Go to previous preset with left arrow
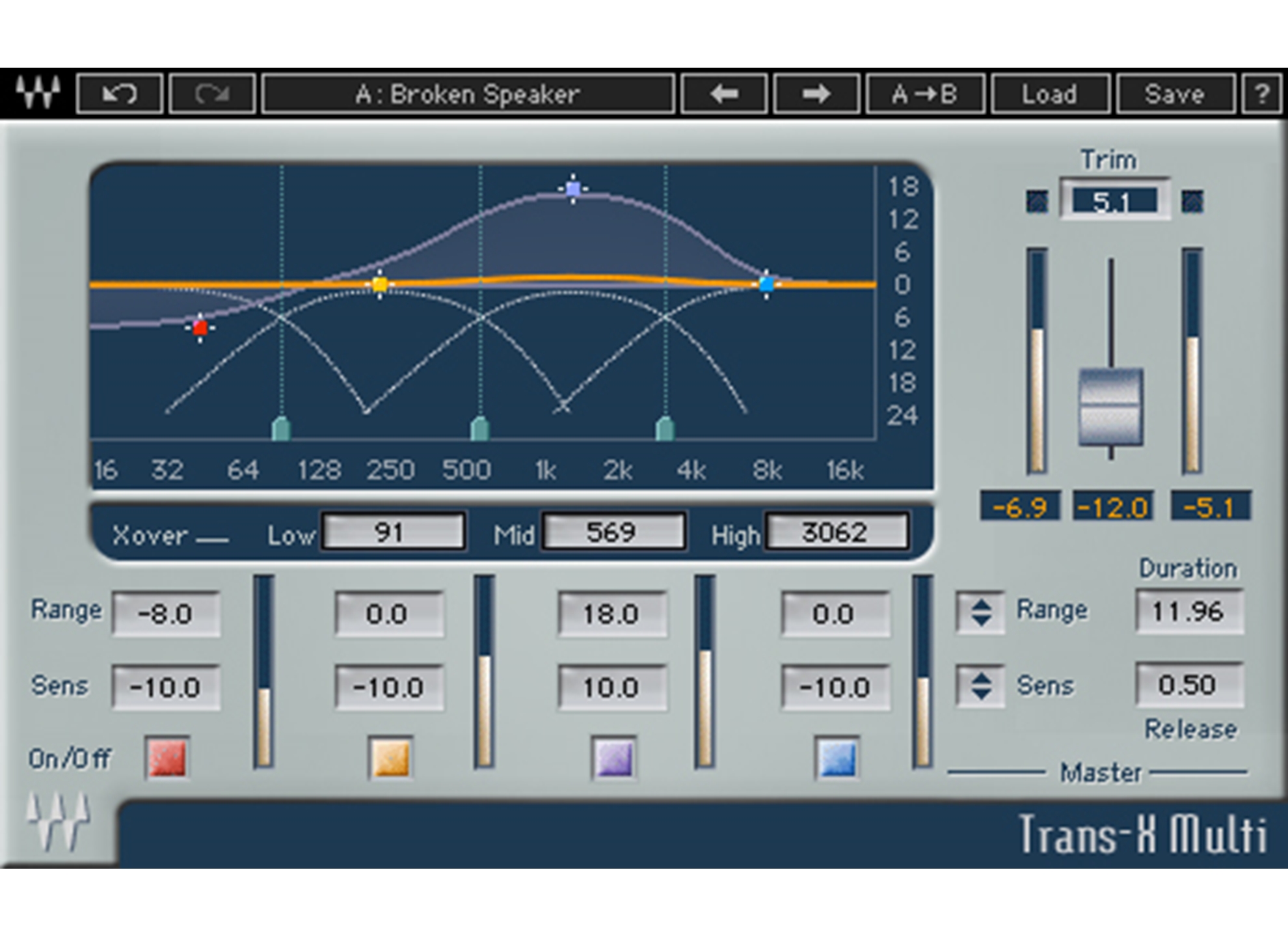Screen dimensions: 1288x937 (x=724, y=94)
